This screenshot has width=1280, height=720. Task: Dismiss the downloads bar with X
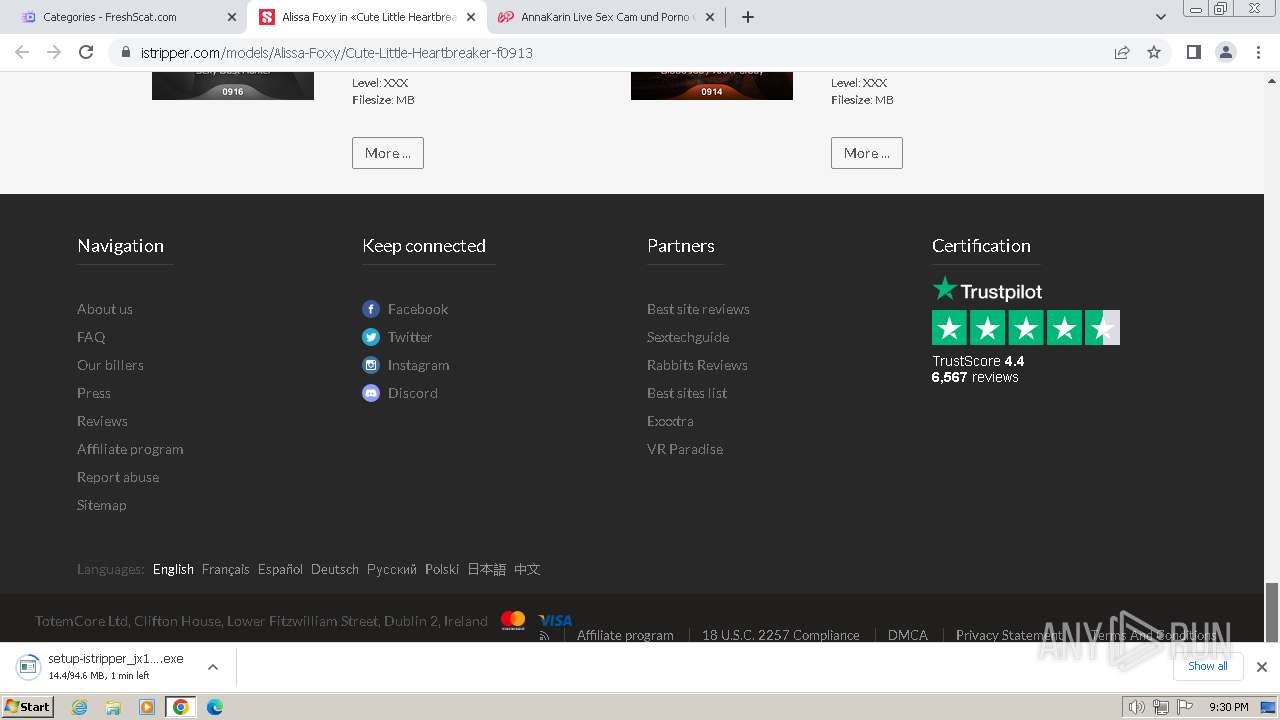[x=1261, y=667]
